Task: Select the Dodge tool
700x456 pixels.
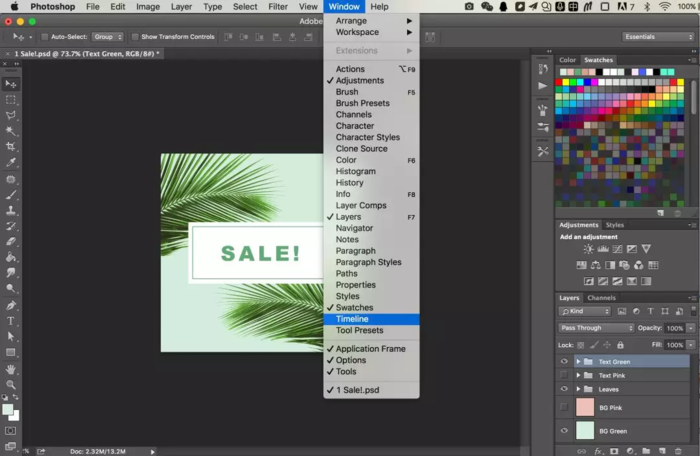Action: pyautogui.click(x=11, y=288)
